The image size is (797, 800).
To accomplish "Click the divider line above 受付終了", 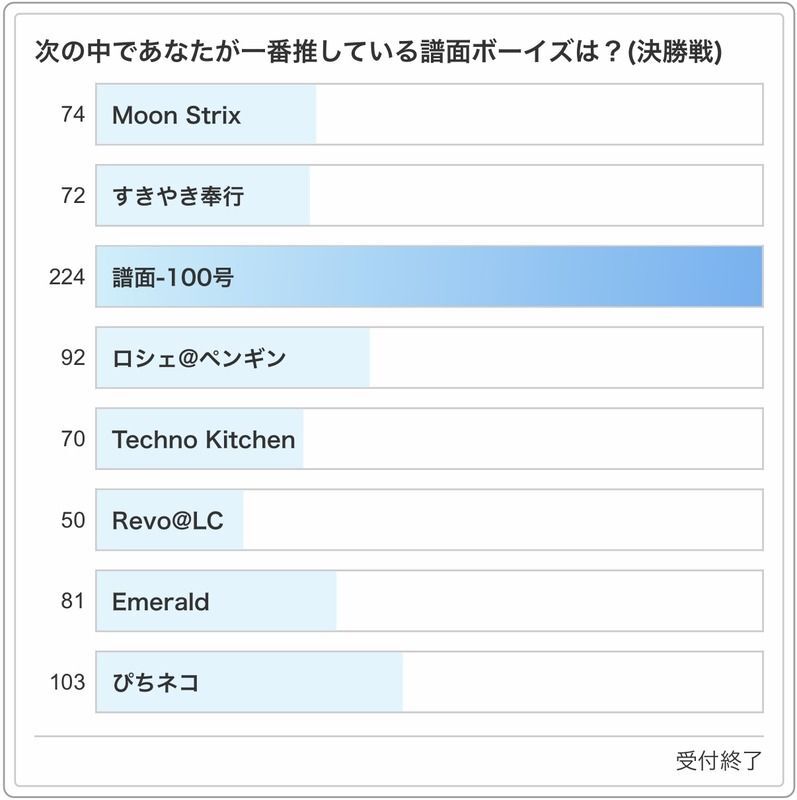I will pyautogui.click(x=398, y=737).
